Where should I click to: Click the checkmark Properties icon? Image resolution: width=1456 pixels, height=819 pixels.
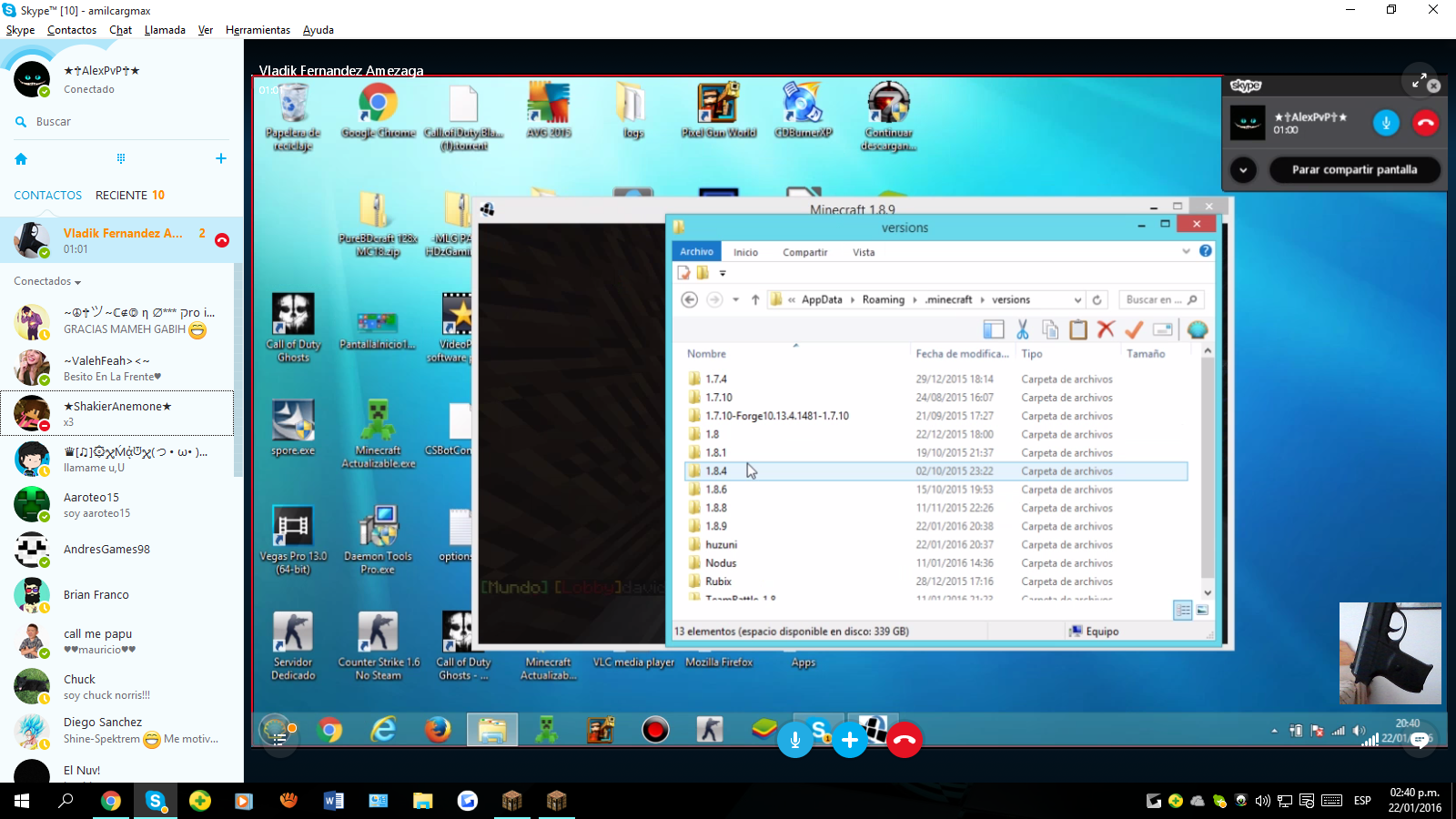[1134, 329]
